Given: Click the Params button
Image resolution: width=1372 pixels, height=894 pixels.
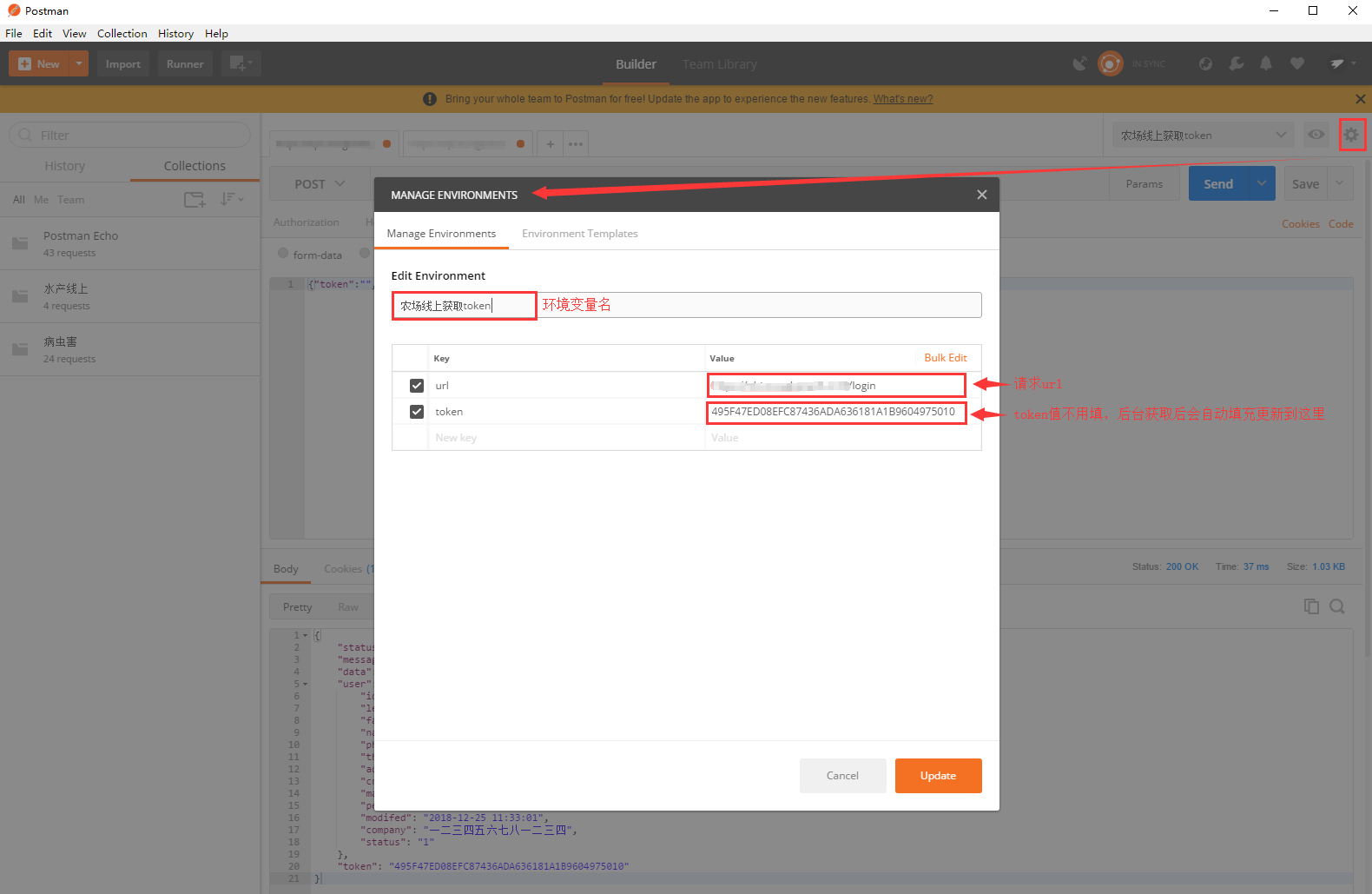Looking at the screenshot, I should point(1144,184).
